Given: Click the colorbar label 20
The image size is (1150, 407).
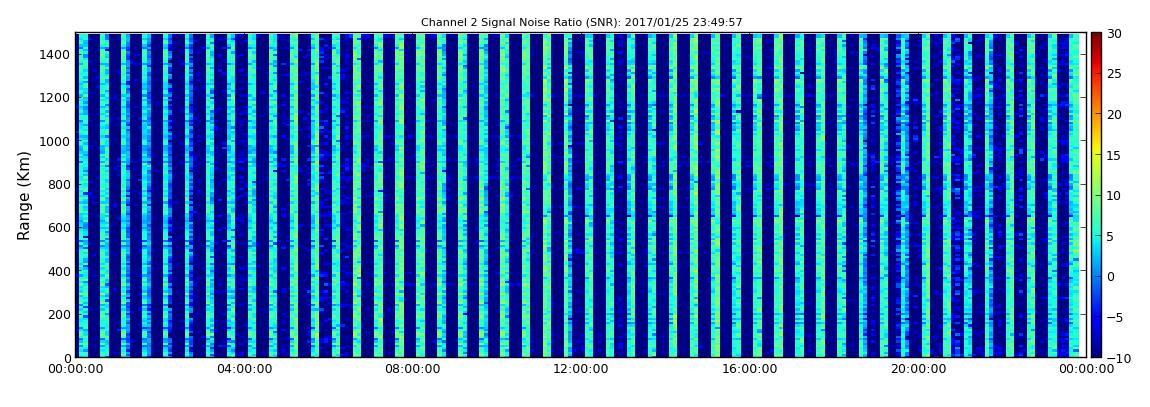Looking at the screenshot, I should [x=1115, y=114].
